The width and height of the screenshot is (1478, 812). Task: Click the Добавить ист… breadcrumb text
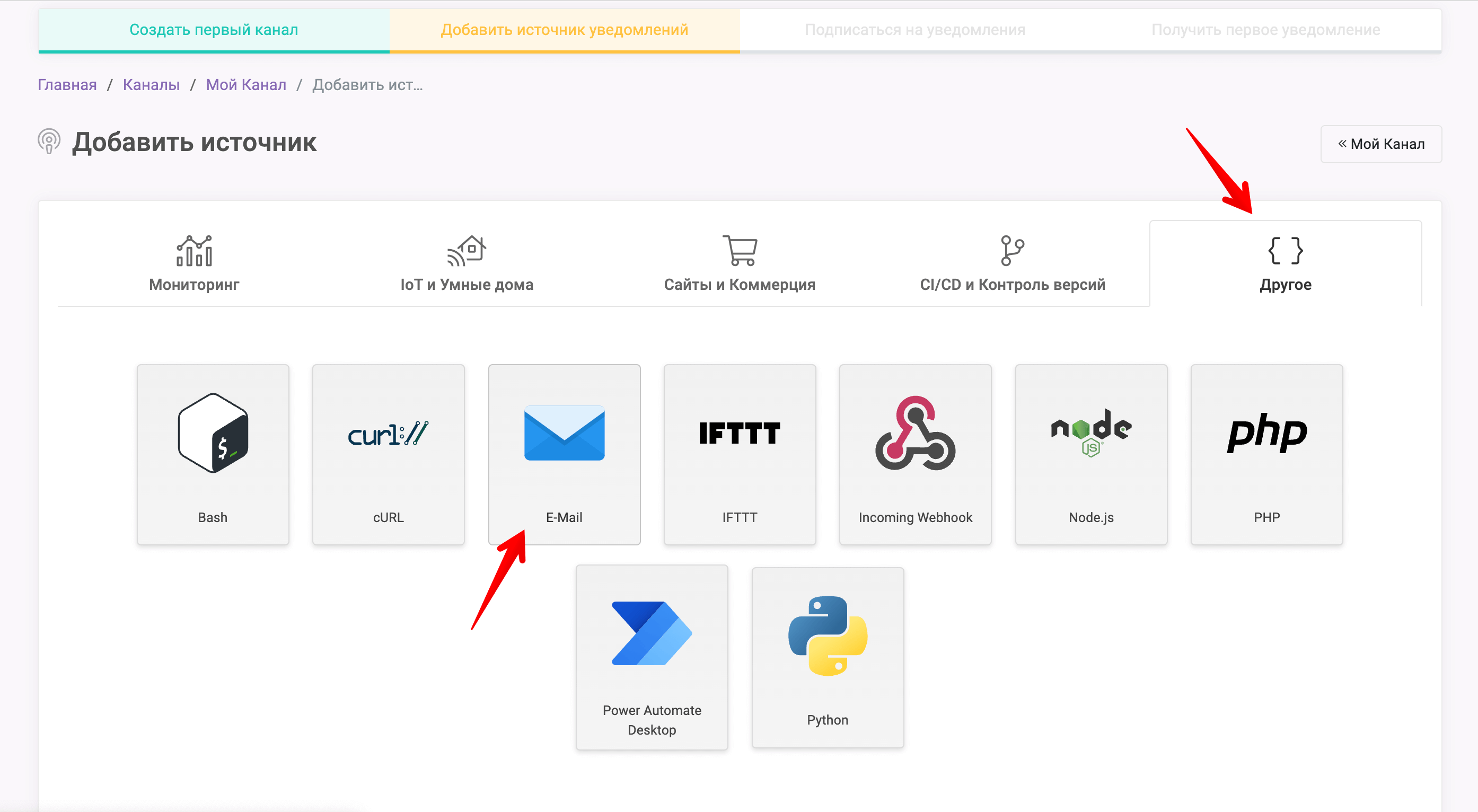(x=368, y=85)
